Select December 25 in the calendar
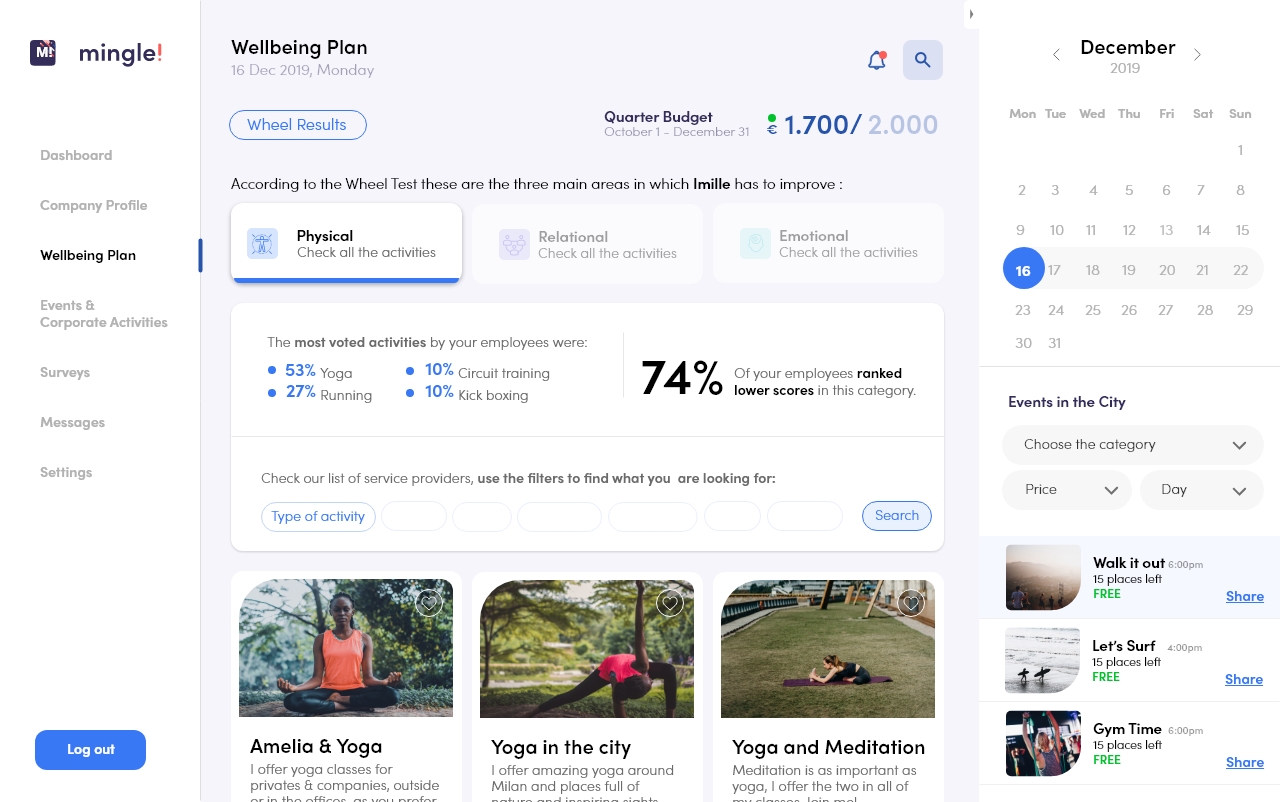The width and height of the screenshot is (1280, 802). [x=1092, y=310]
